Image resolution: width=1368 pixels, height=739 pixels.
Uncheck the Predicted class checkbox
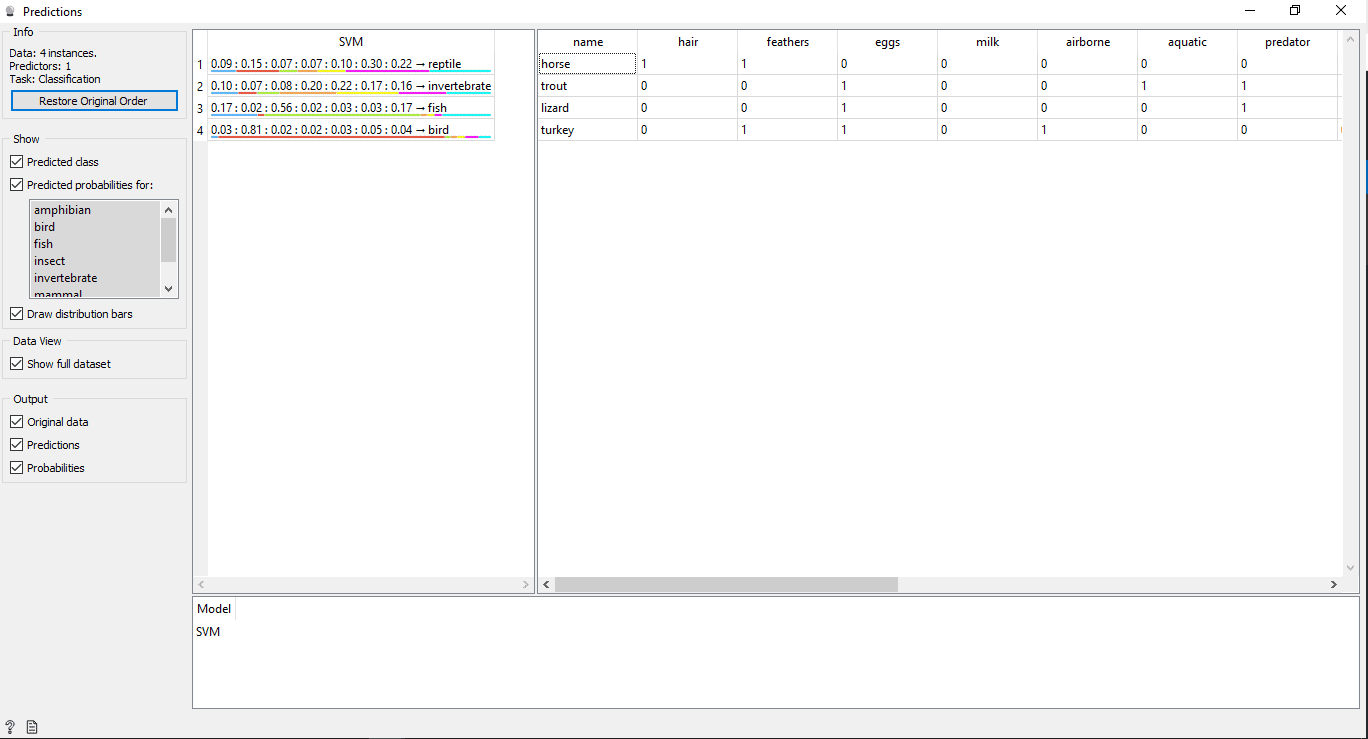(x=17, y=162)
